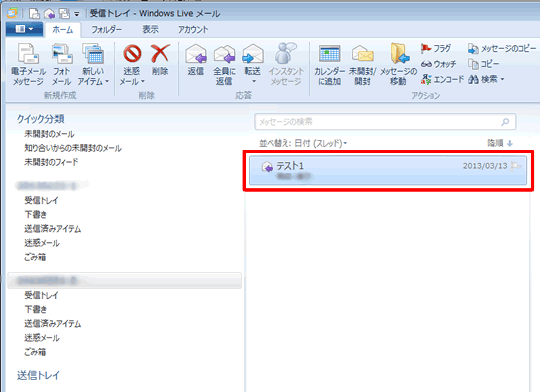Switch to the 表示 ribbon tab
Image resolution: width=540 pixels, height=392 pixels.
coord(150,30)
